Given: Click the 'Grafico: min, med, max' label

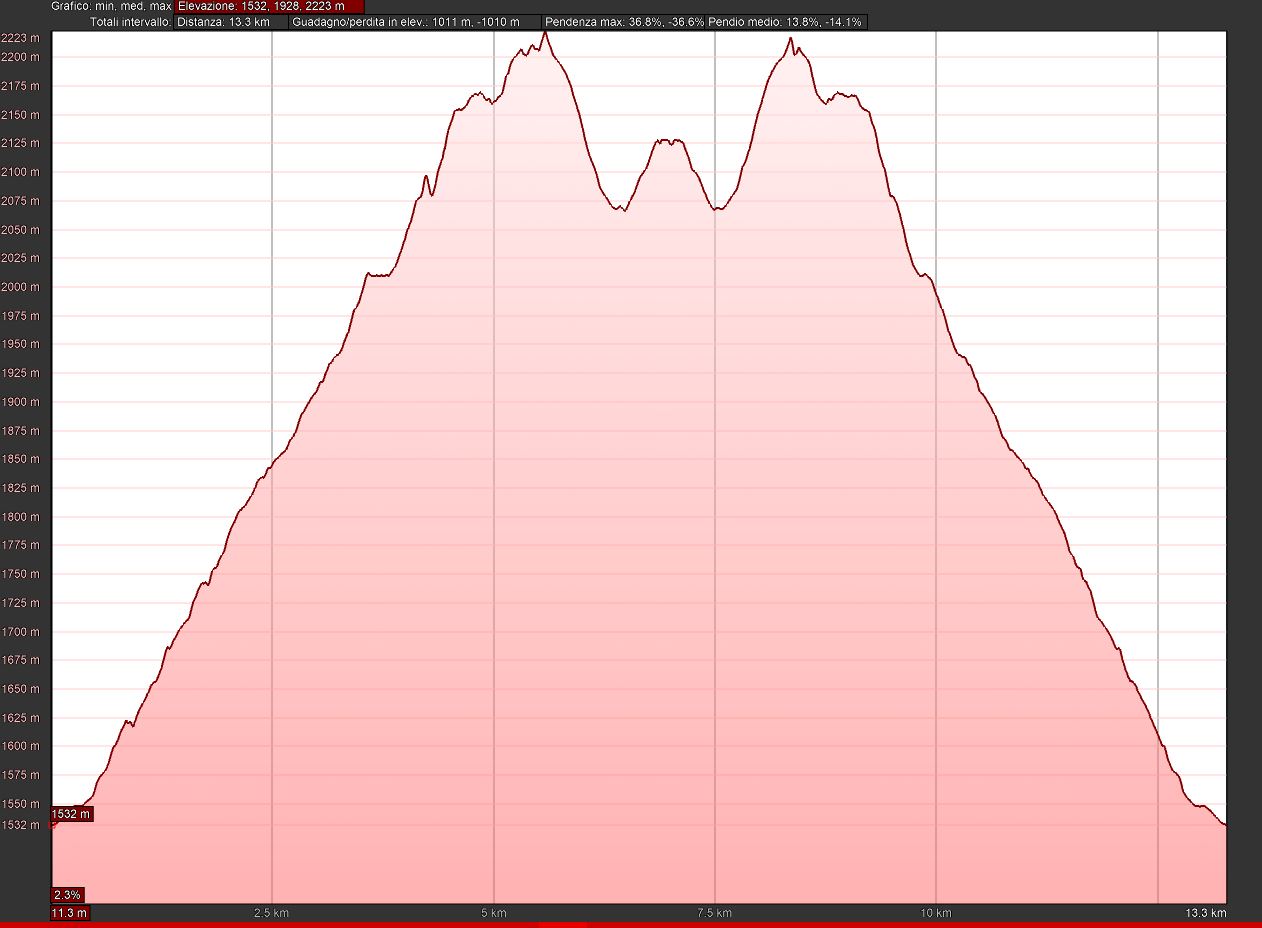Looking at the screenshot, I should (x=111, y=6).
